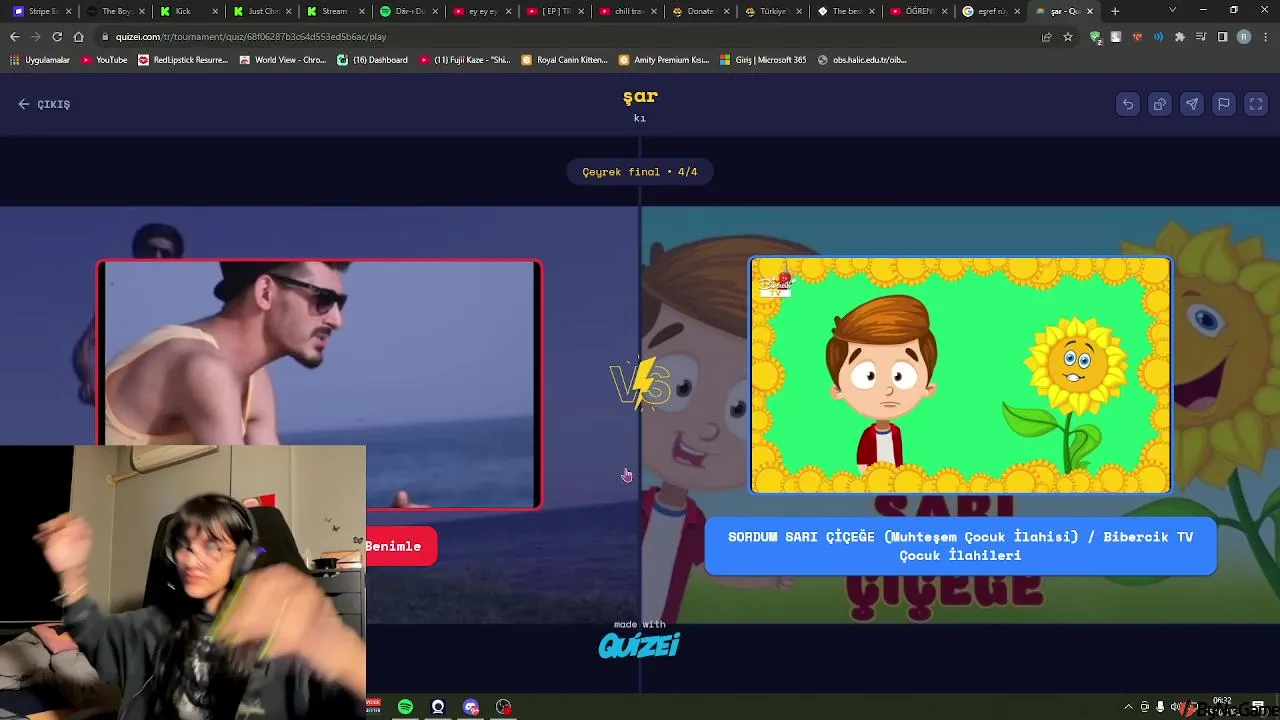Open the obs.halic.edu.tr bookmark
Image resolution: width=1280 pixels, height=720 pixels.
(862, 60)
